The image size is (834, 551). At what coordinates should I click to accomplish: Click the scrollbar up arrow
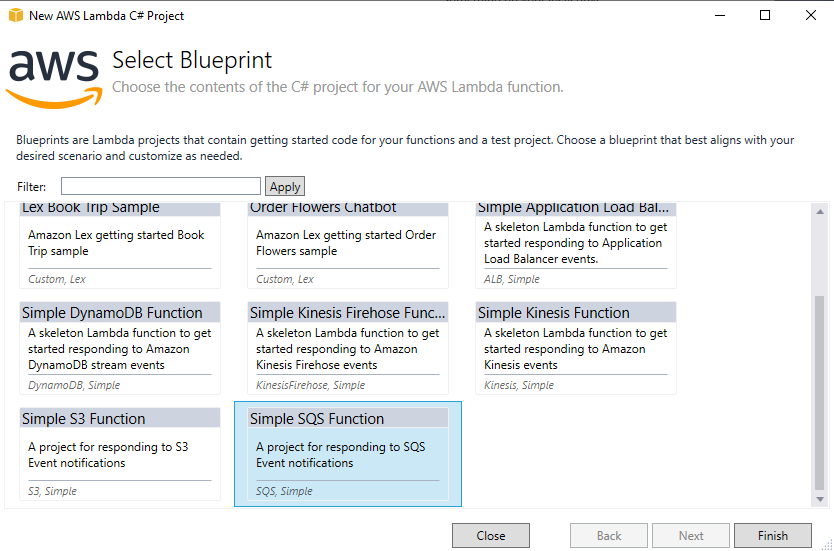tap(820, 212)
